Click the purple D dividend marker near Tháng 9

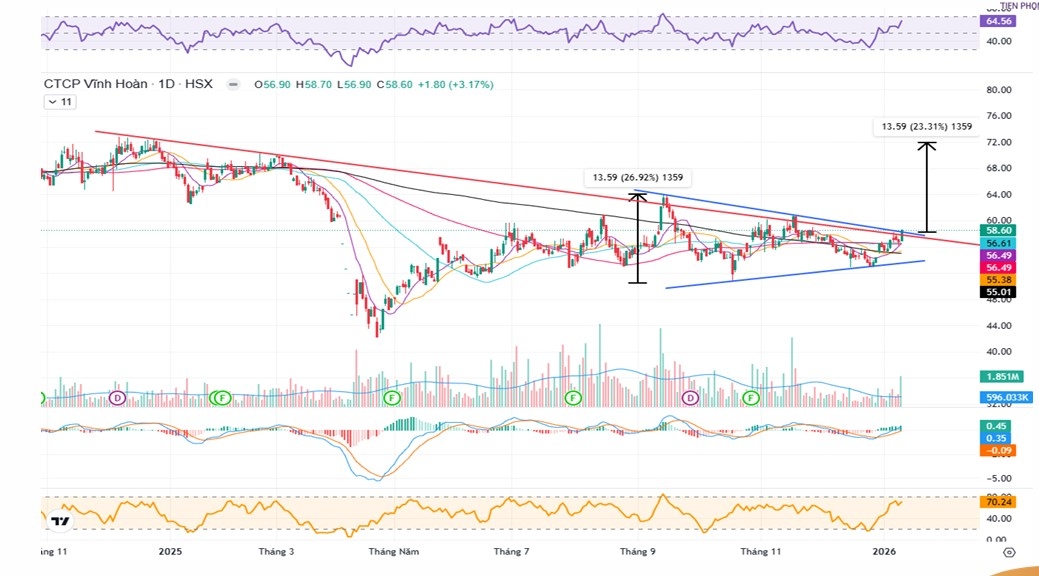tap(690, 398)
